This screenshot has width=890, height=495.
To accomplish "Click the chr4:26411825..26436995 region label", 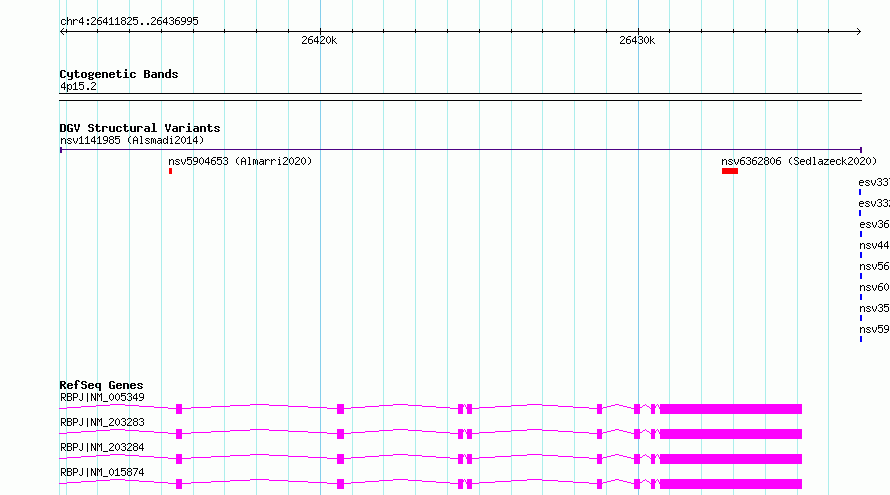I will 129,21.
